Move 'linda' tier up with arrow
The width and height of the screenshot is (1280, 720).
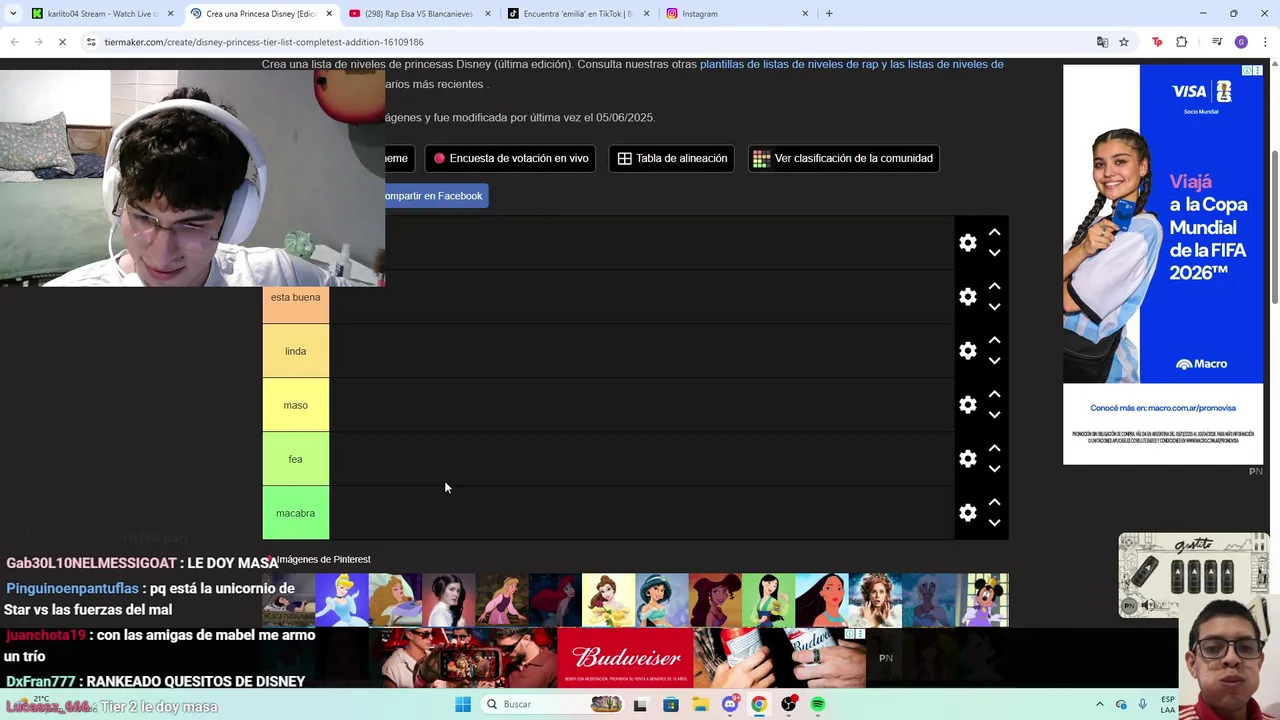[994, 340]
